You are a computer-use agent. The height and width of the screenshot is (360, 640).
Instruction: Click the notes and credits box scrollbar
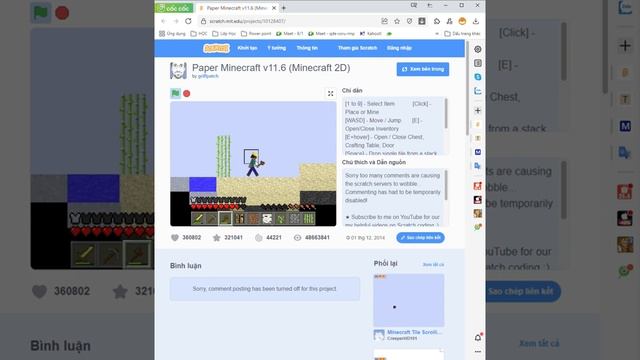pos(446,185)
